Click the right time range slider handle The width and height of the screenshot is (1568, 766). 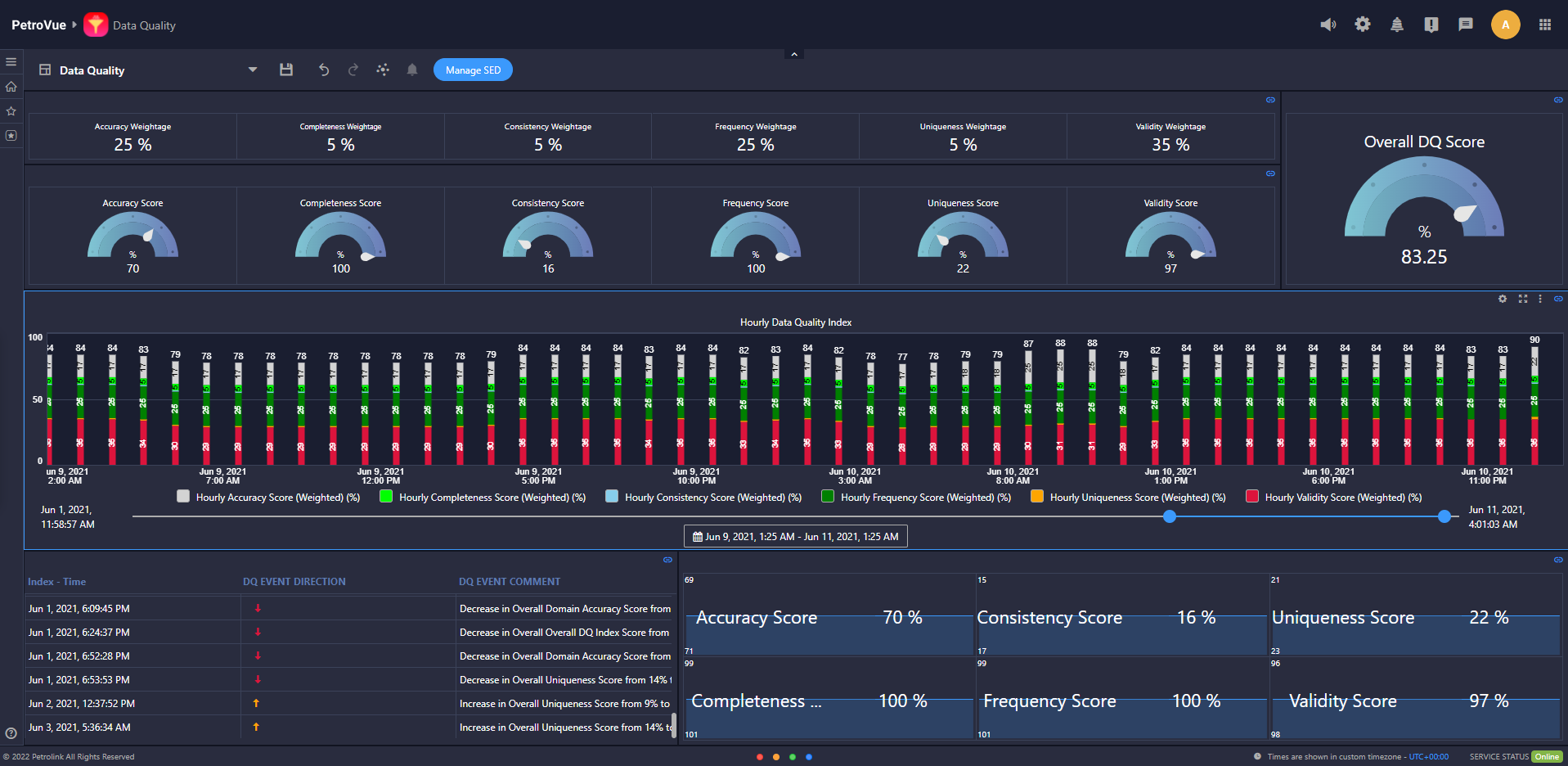tap(1444, 516)
